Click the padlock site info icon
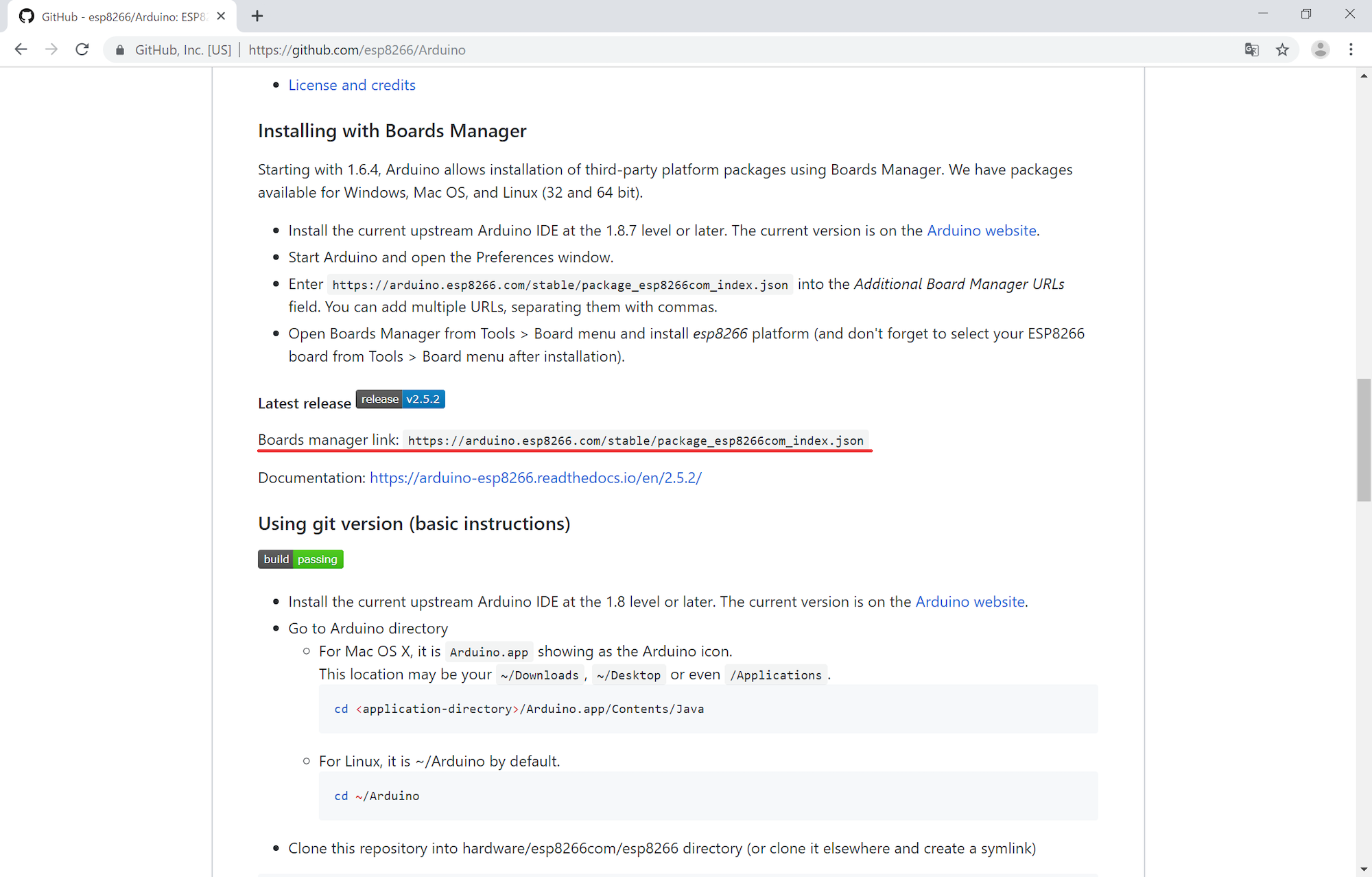The image size is (1372, 877). (x=120, y=50)
